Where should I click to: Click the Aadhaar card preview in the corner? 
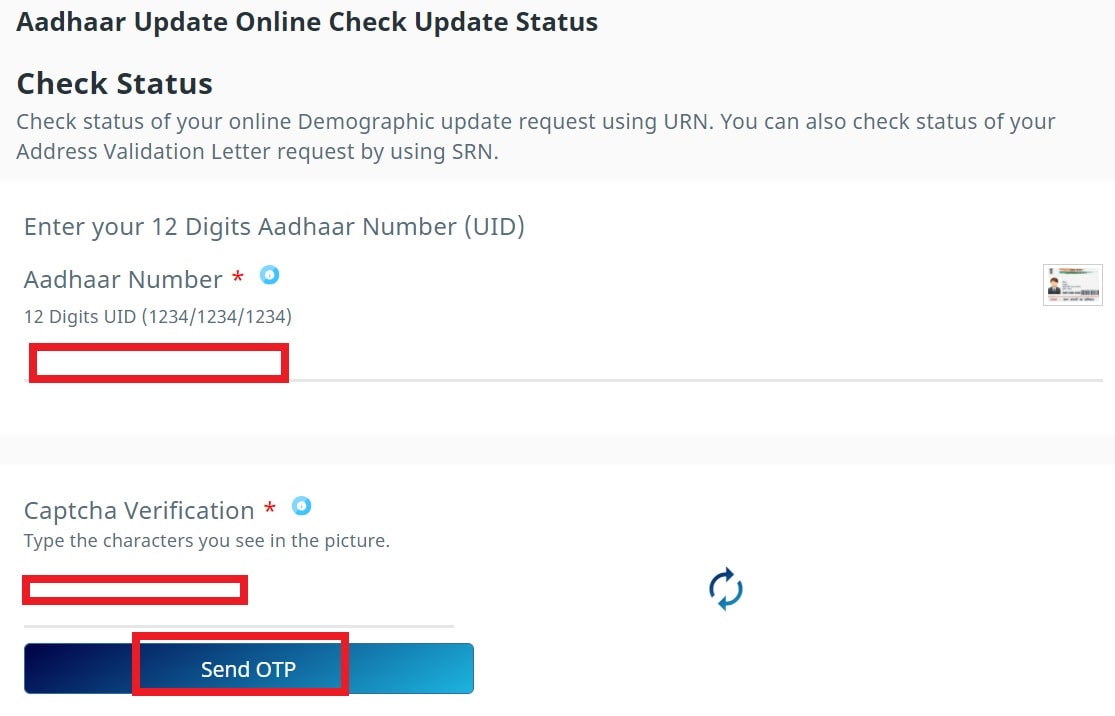1072,285
